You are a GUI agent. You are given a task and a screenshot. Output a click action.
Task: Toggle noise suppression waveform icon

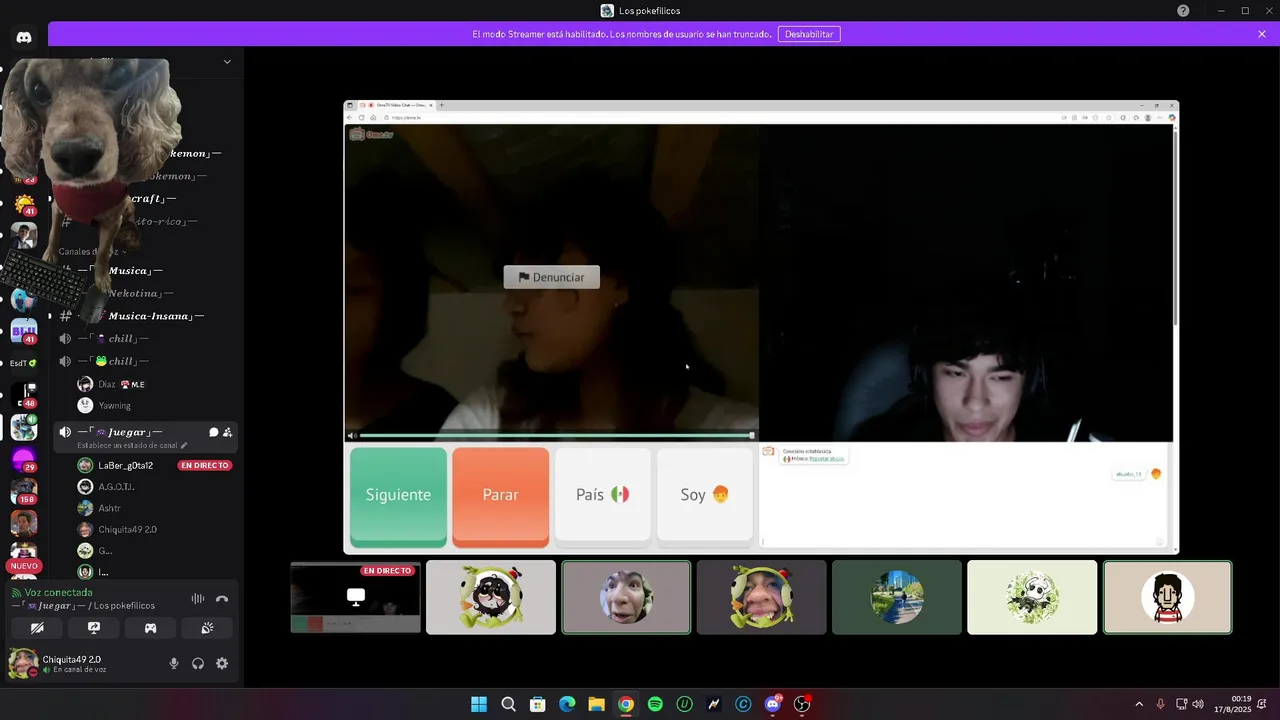tap(198, 599)
